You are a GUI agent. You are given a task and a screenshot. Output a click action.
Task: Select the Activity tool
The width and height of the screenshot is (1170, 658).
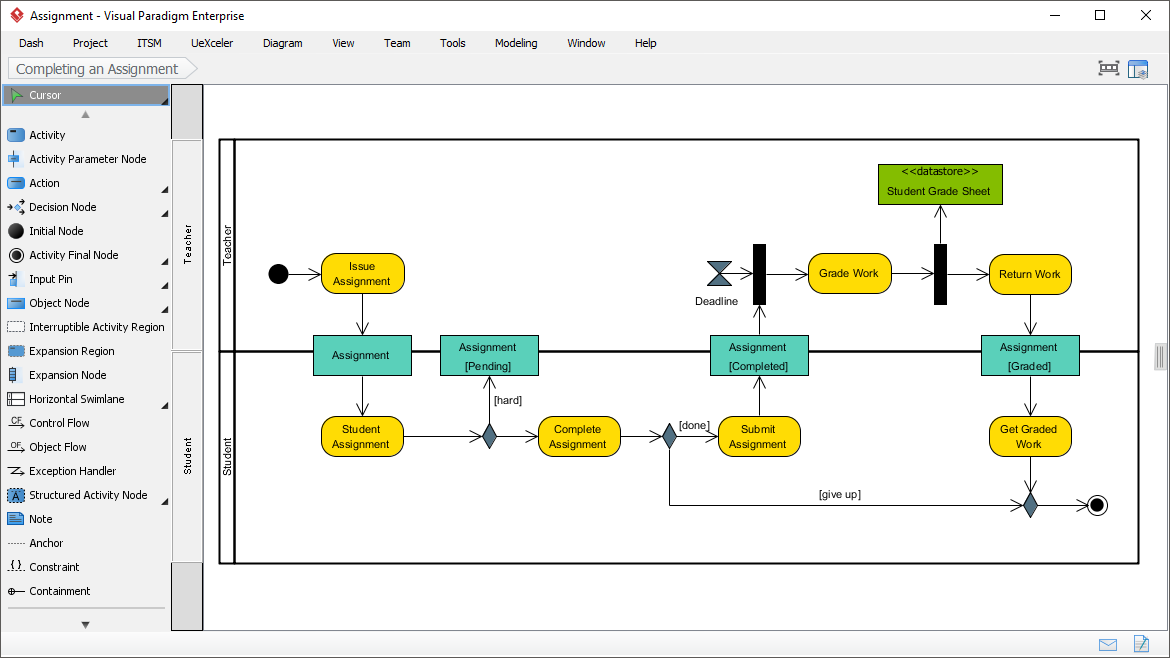tap(45, 135)
